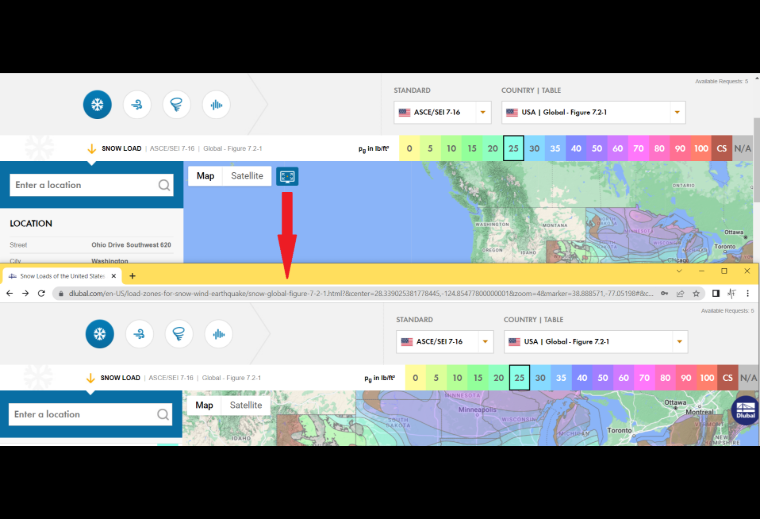Open the ASCE/SEI 7-16 standard dropdown in upper view
This screenshot has width=760, height=519.
pyautogui.click(x=443, y=112)
